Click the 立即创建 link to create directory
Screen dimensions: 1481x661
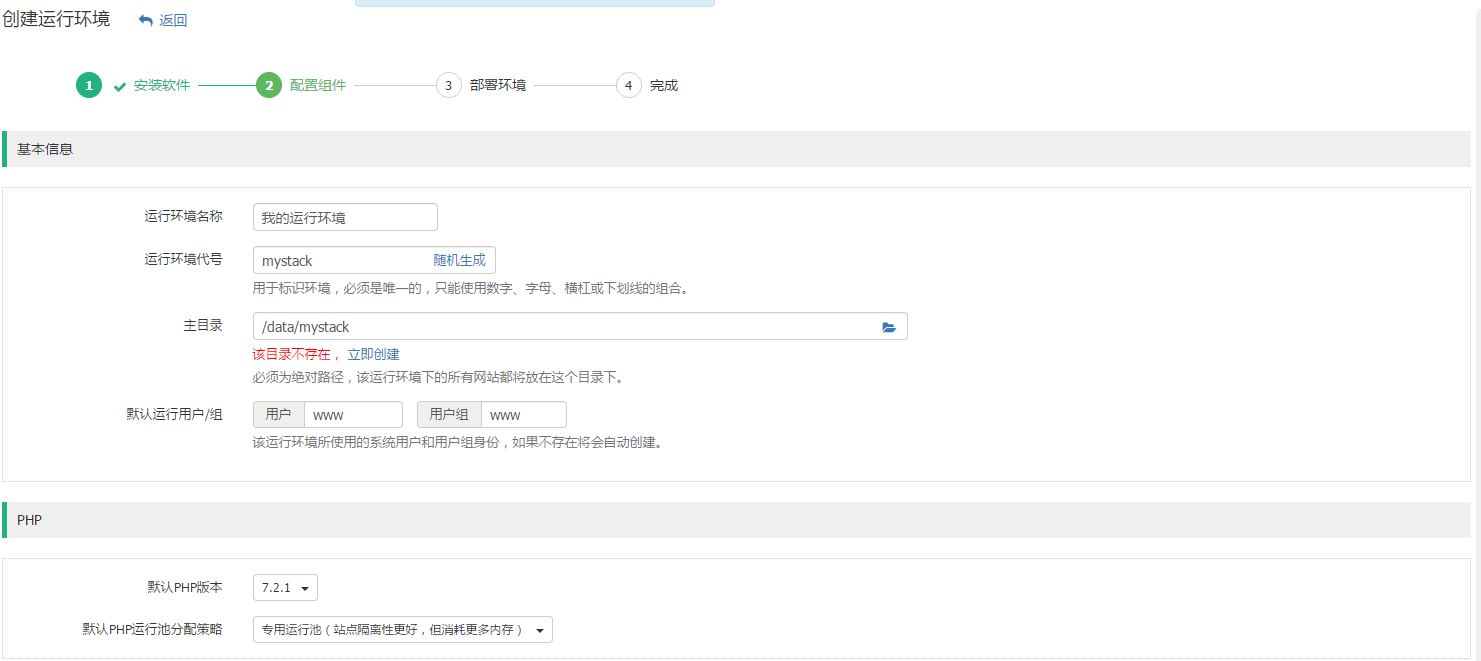(374, 354)
